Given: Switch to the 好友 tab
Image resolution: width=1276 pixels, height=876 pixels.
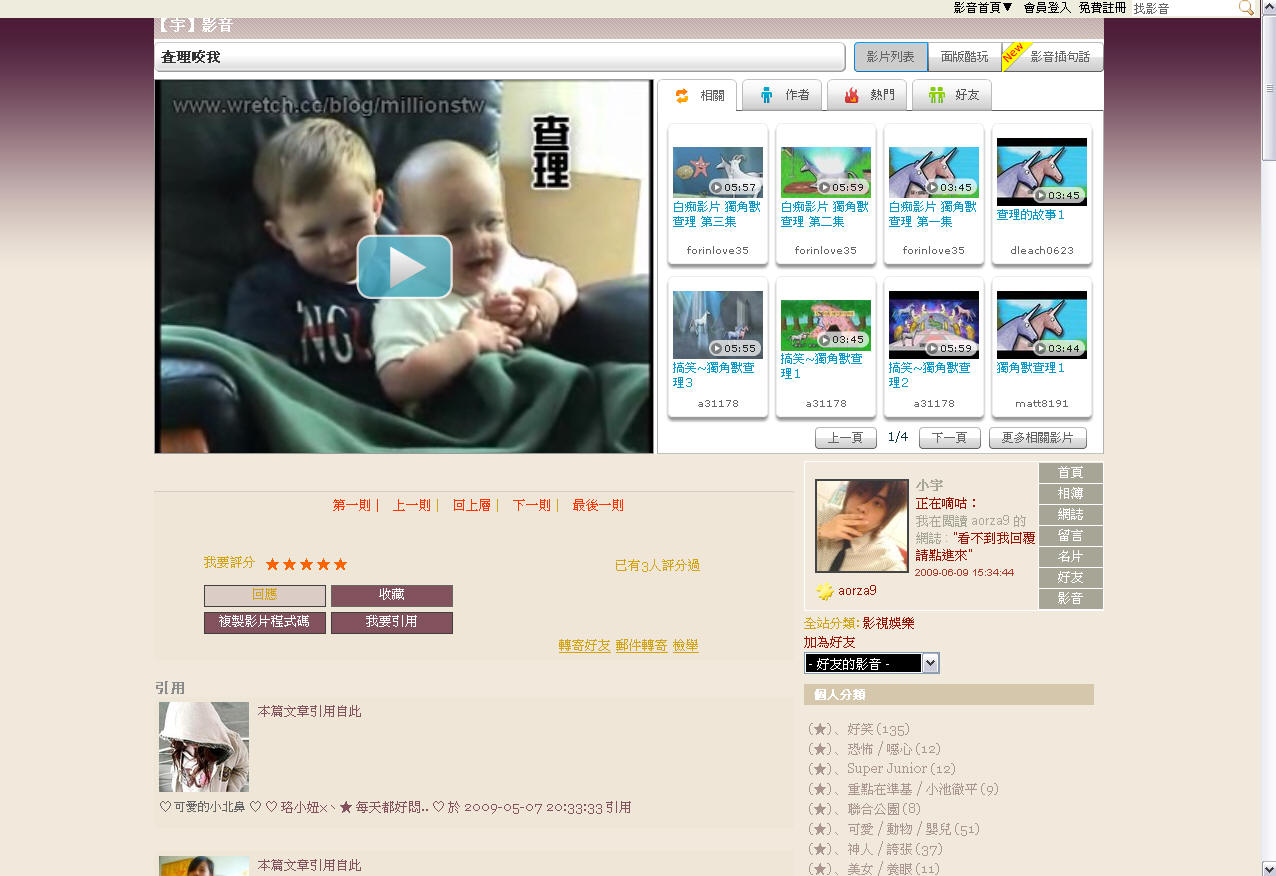Looking at the screenshot, I should click(952, 95).
